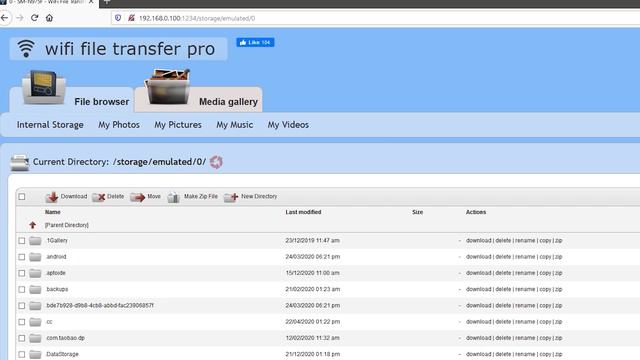
Task: Open the [Parent Directory] link
Action: (67, 225)
